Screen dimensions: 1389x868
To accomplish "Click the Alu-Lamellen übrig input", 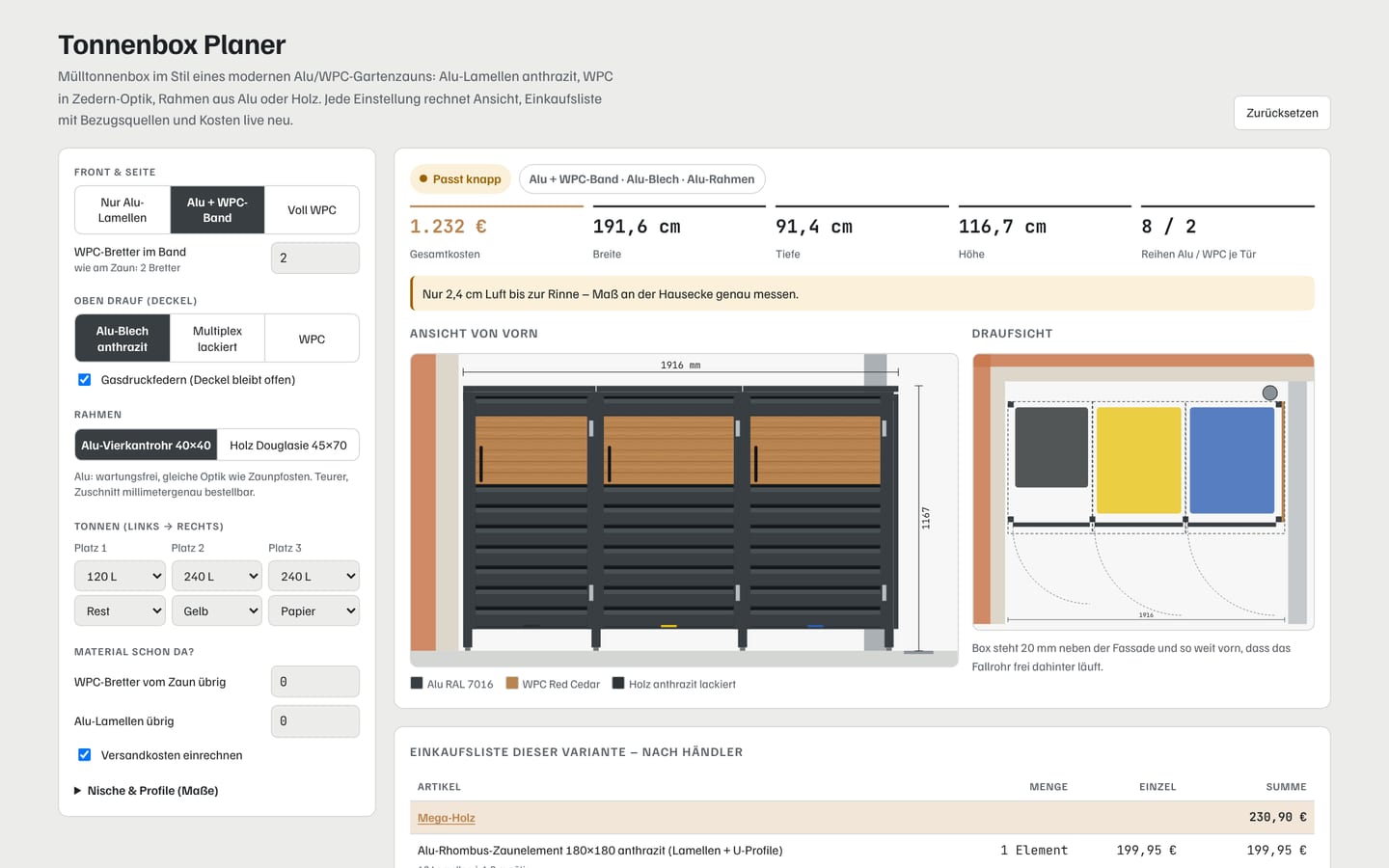I will click(x=315, y=721).
